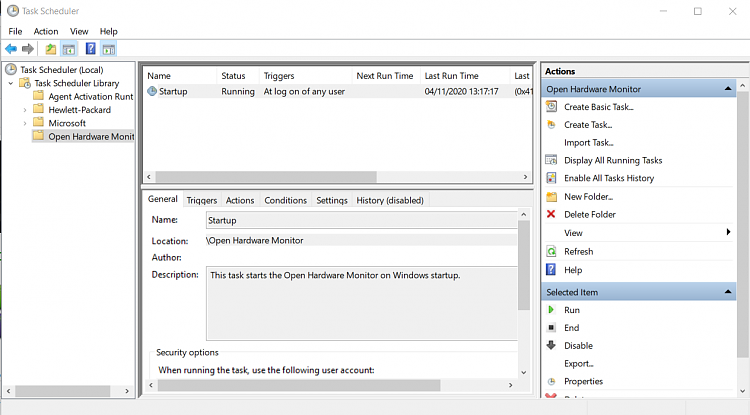Switch to the Triggers tab

pos(201,200)
